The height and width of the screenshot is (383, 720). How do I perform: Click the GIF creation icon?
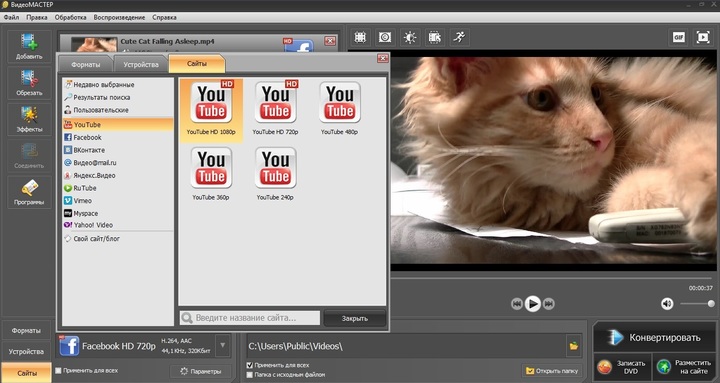coord(678,37)
